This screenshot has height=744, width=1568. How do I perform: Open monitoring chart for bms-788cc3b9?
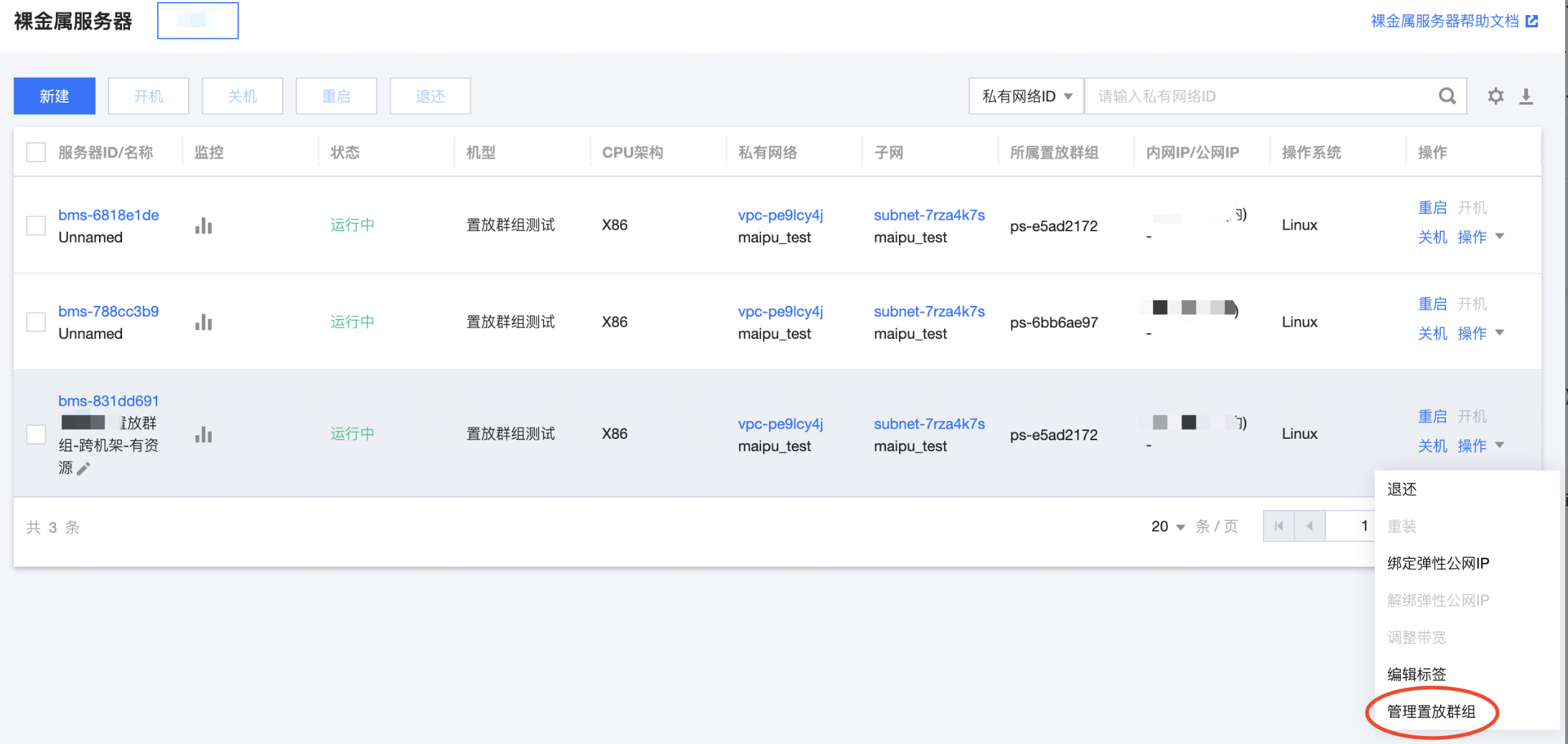pyautogui.click(x=203, y=322)
